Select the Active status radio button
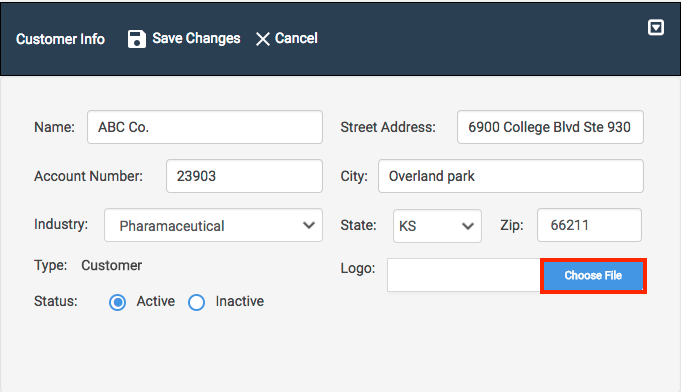 click(117, 302)
